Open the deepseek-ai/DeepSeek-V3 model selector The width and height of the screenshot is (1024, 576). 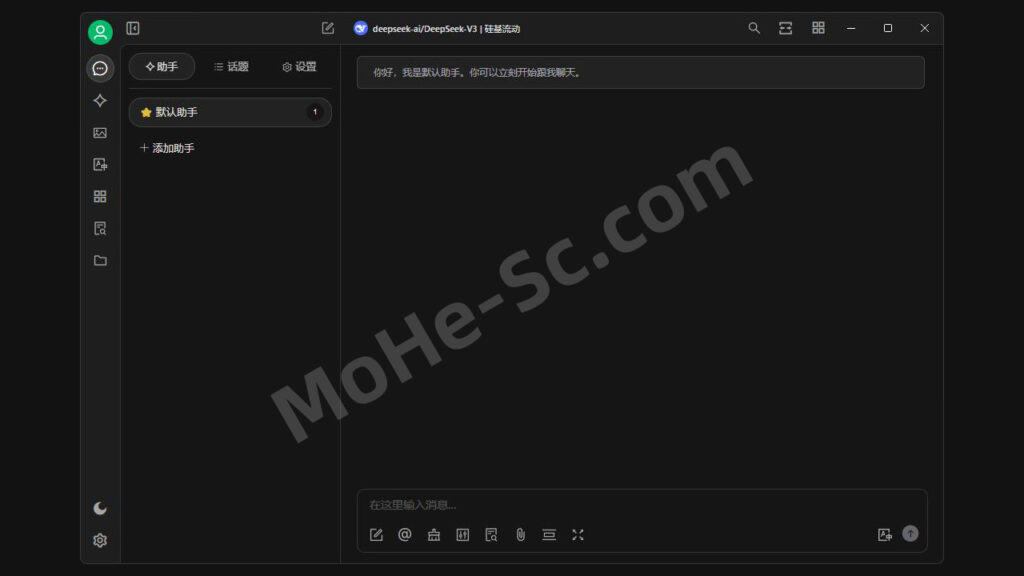click(437, 29)
